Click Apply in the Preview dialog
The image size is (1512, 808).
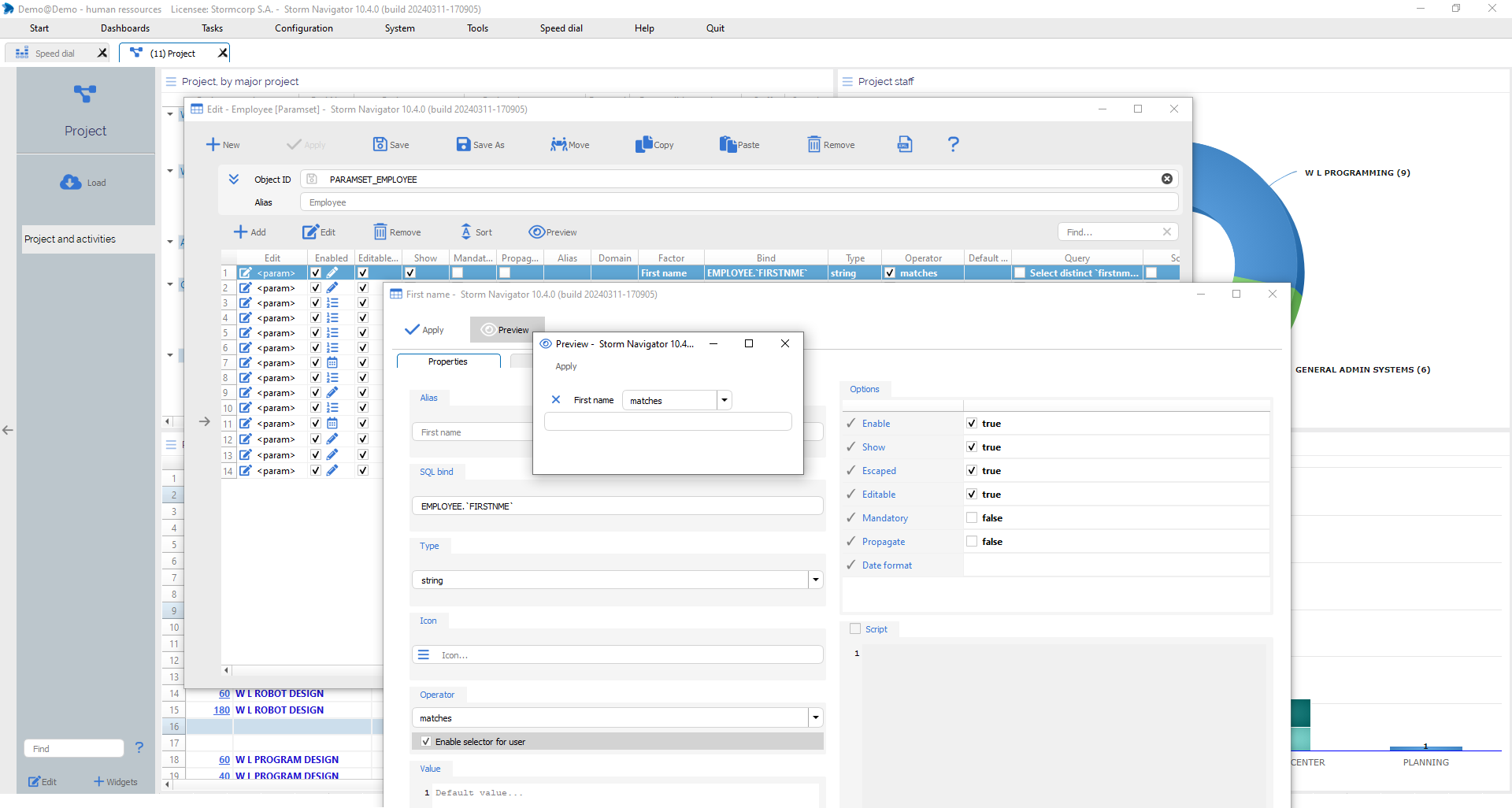click(566, 366)
